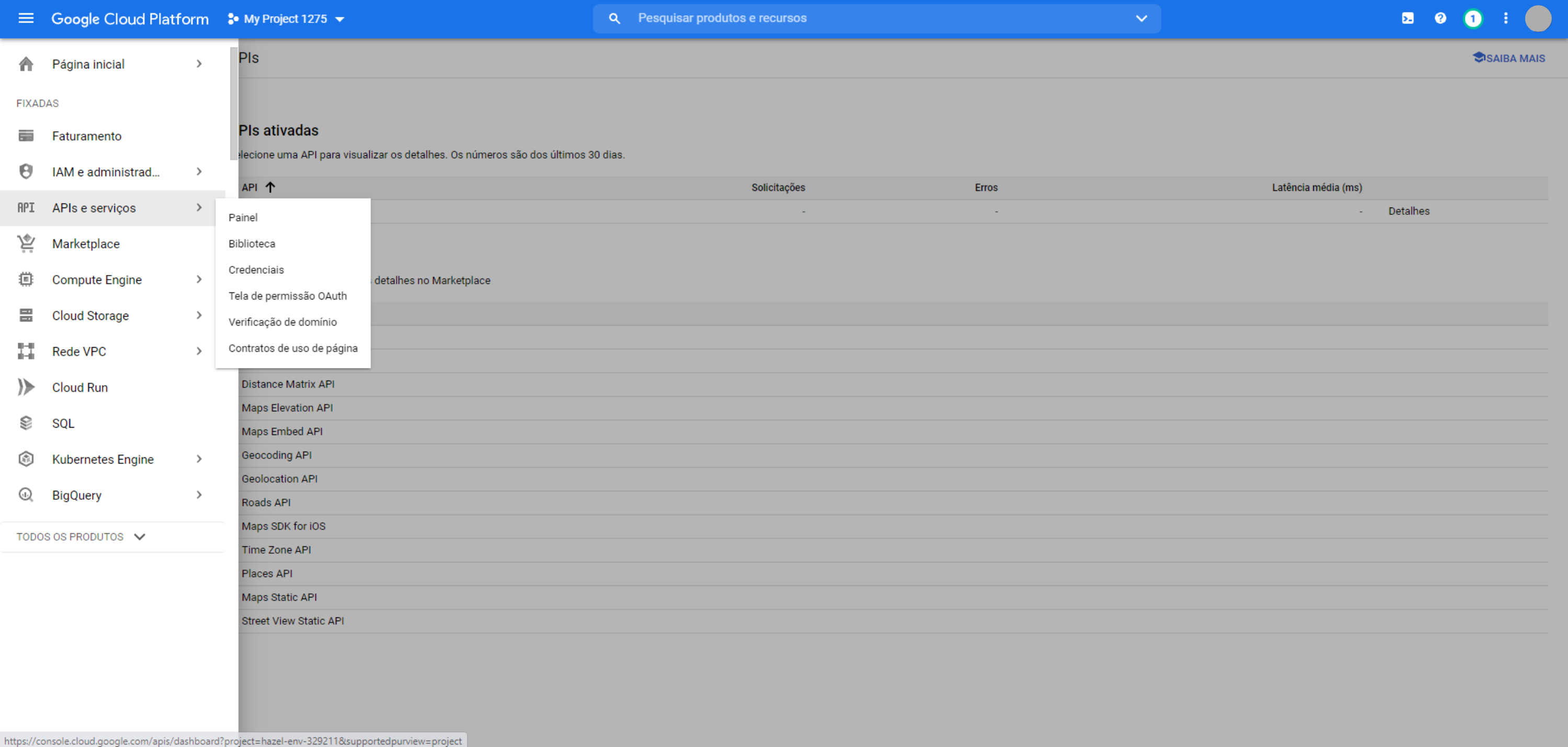Expand Página inicial submenu chevron

point(199,64)
